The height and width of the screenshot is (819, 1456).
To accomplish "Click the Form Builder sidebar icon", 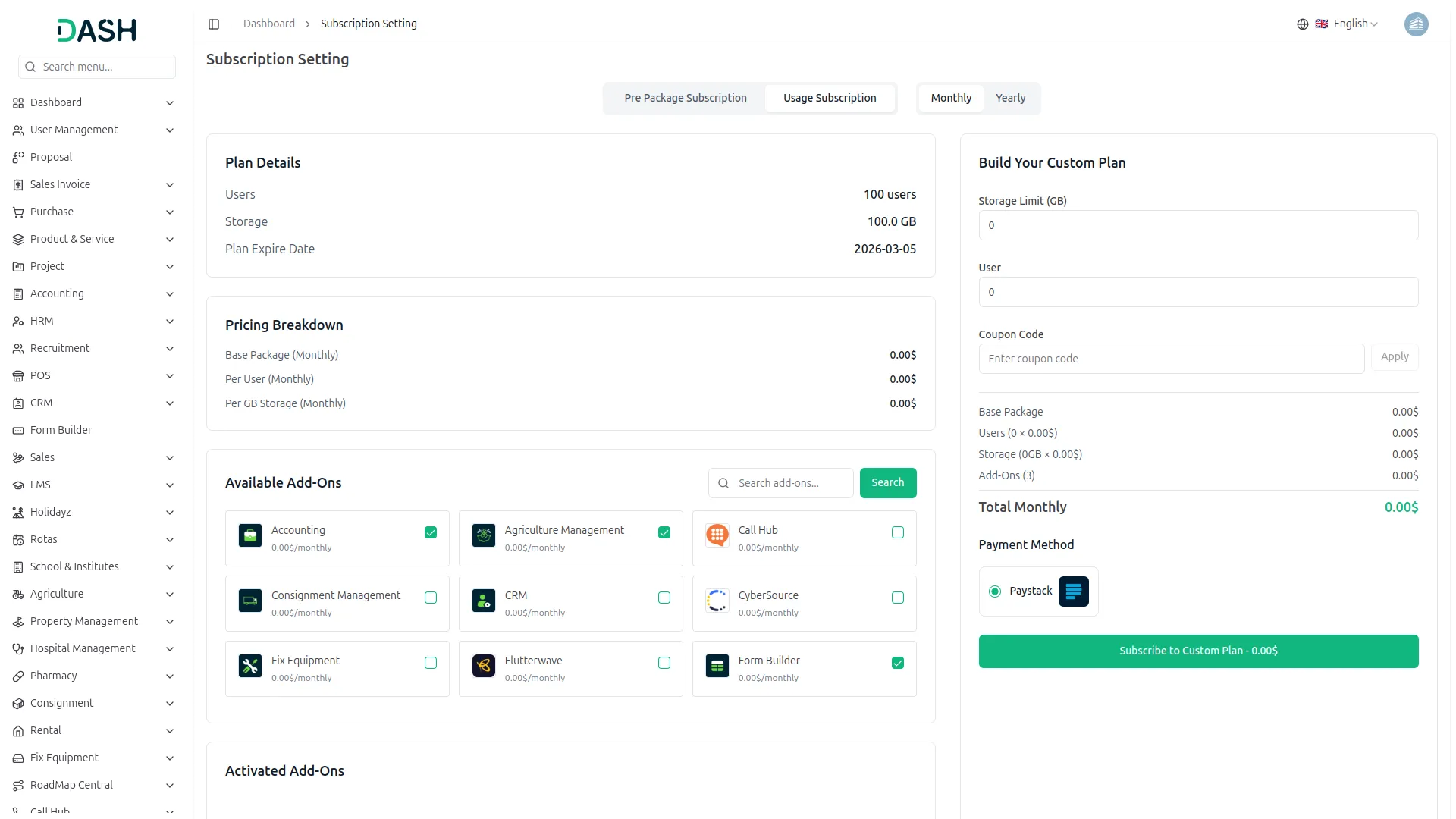I will click(18, 431).
